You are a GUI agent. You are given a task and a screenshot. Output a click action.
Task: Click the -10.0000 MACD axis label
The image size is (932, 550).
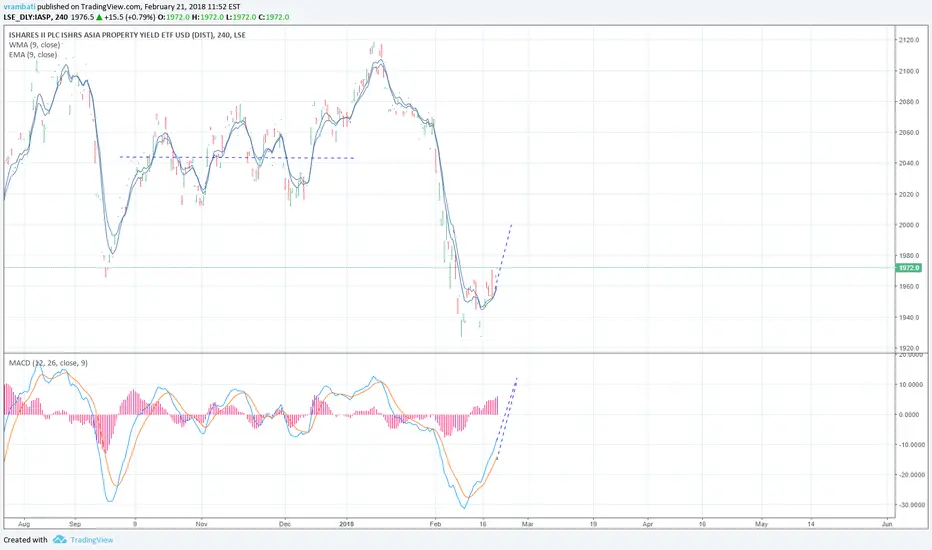[x=911, y=445]
